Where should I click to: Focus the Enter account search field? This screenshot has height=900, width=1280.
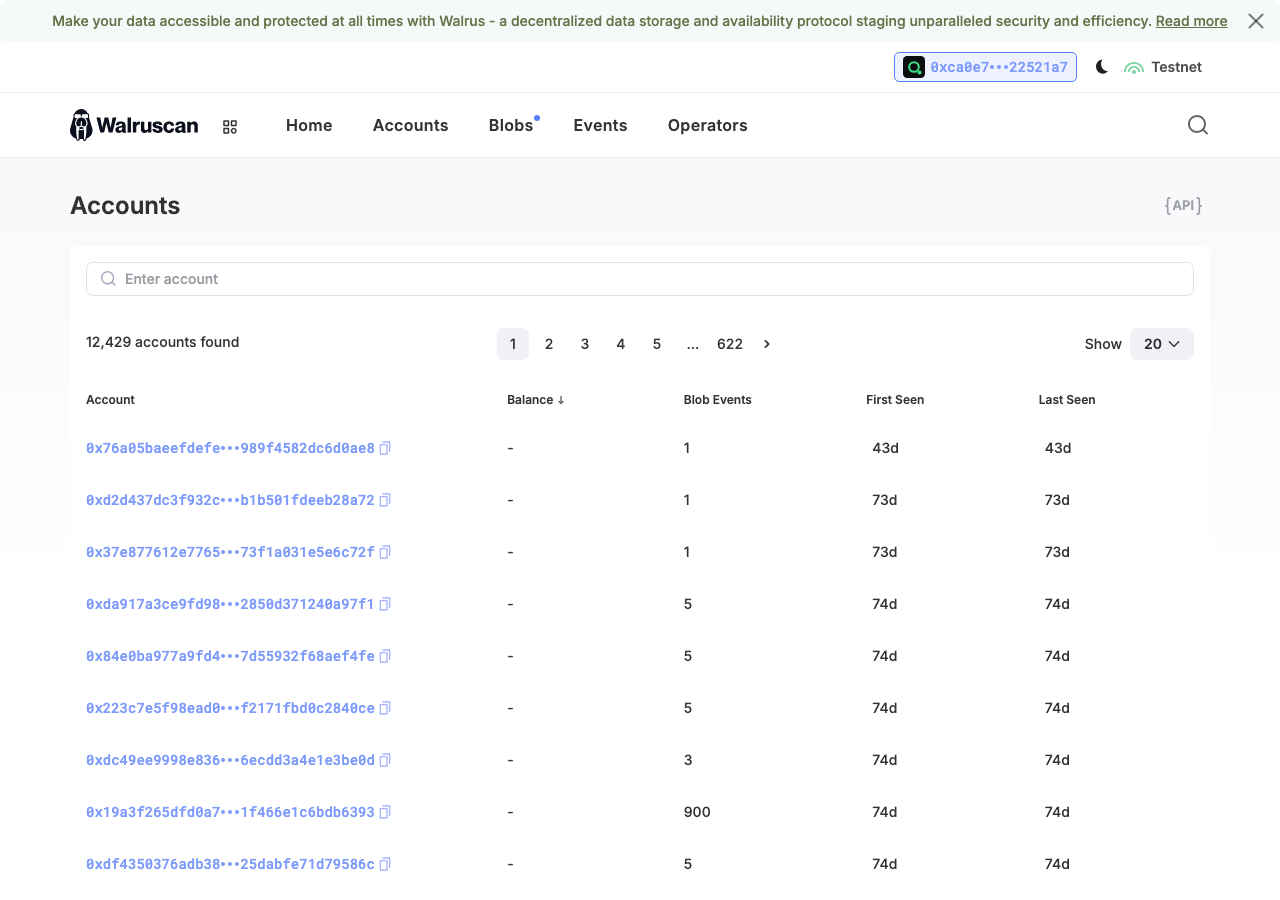(640, 279)
